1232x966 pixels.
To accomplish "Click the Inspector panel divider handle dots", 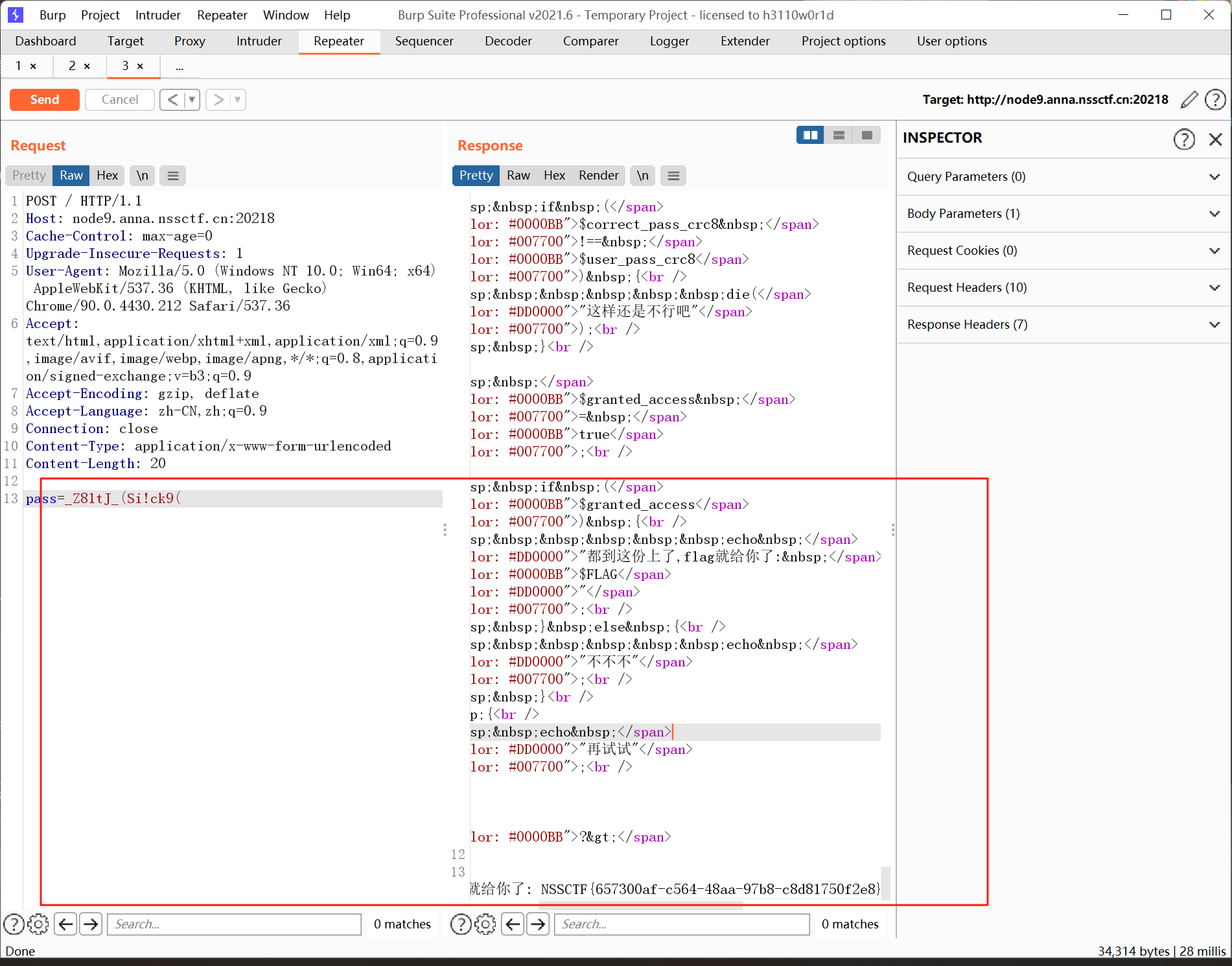I will (893, 530).
